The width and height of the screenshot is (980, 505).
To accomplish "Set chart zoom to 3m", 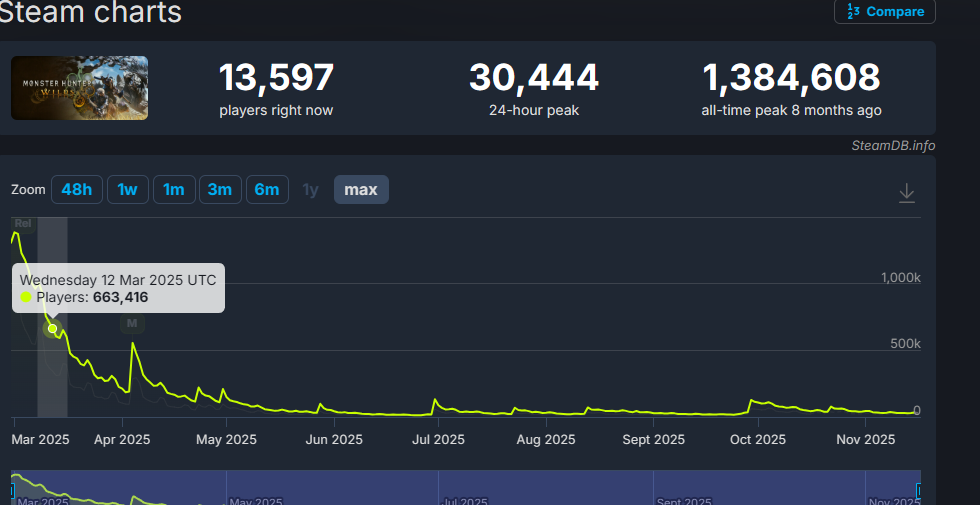I will [220, 189].
